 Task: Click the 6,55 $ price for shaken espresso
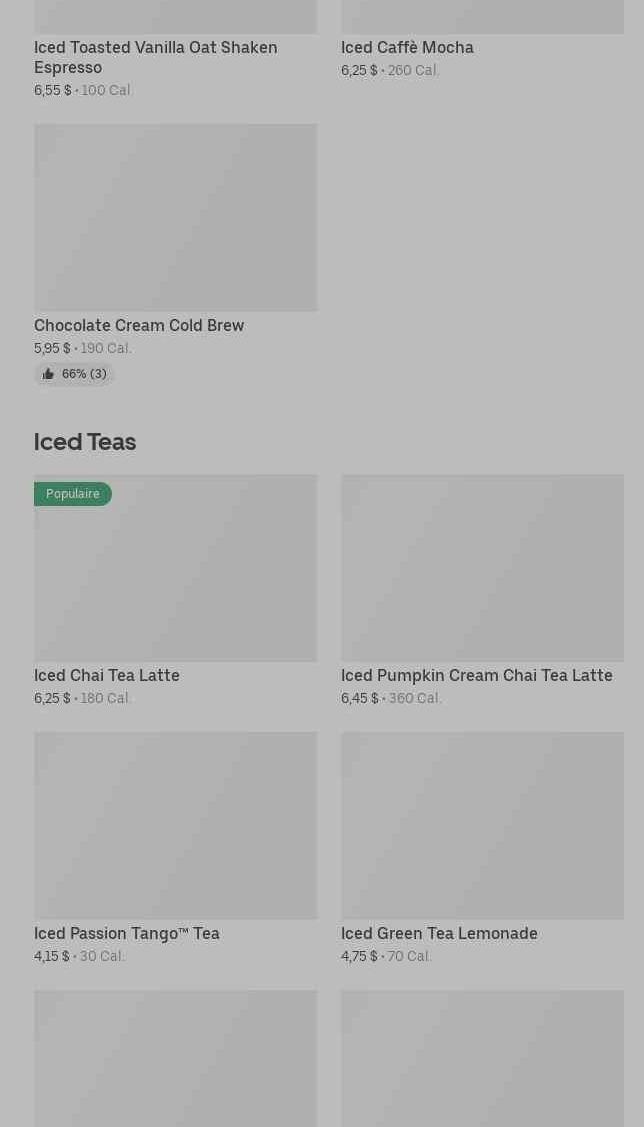point(53,90)
